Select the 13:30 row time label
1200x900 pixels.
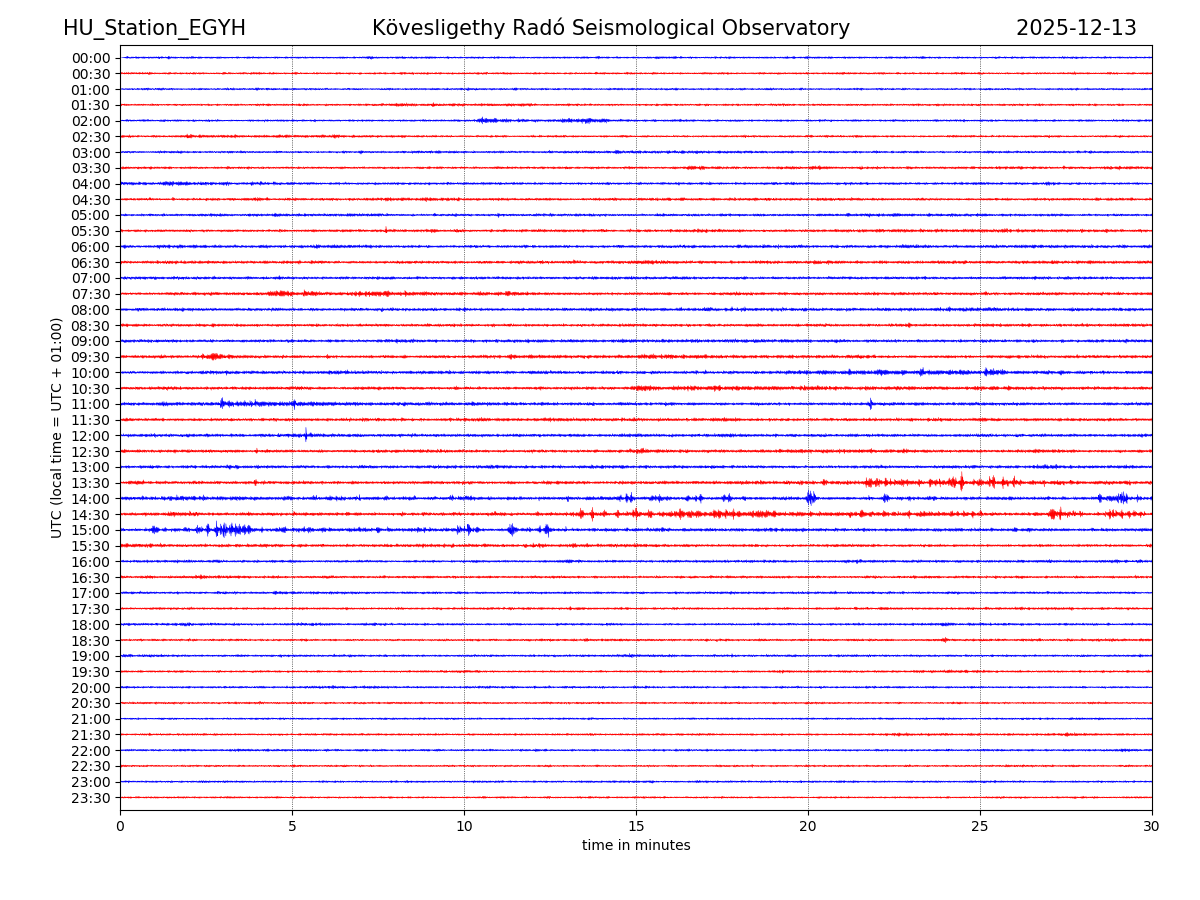coord(91,483)
